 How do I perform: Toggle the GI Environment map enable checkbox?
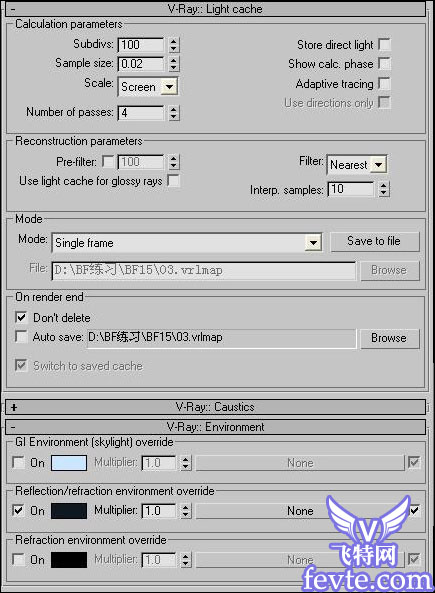(414, 462)
